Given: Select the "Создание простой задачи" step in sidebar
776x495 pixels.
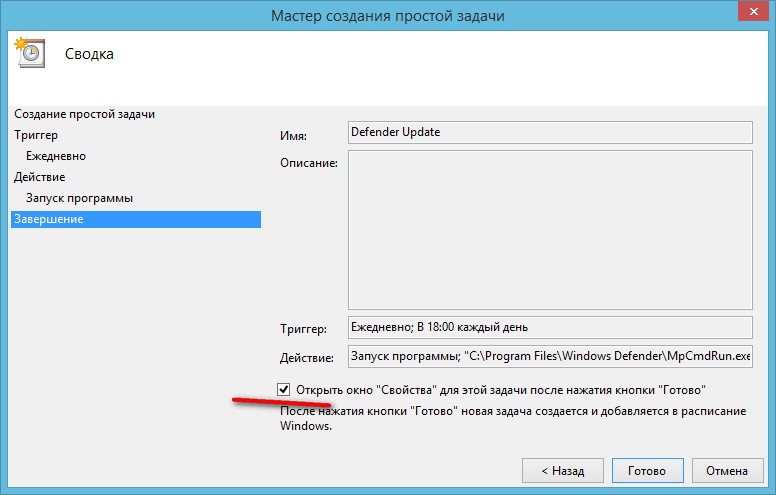Looking at the screenshot, I should tap(84, 114).
